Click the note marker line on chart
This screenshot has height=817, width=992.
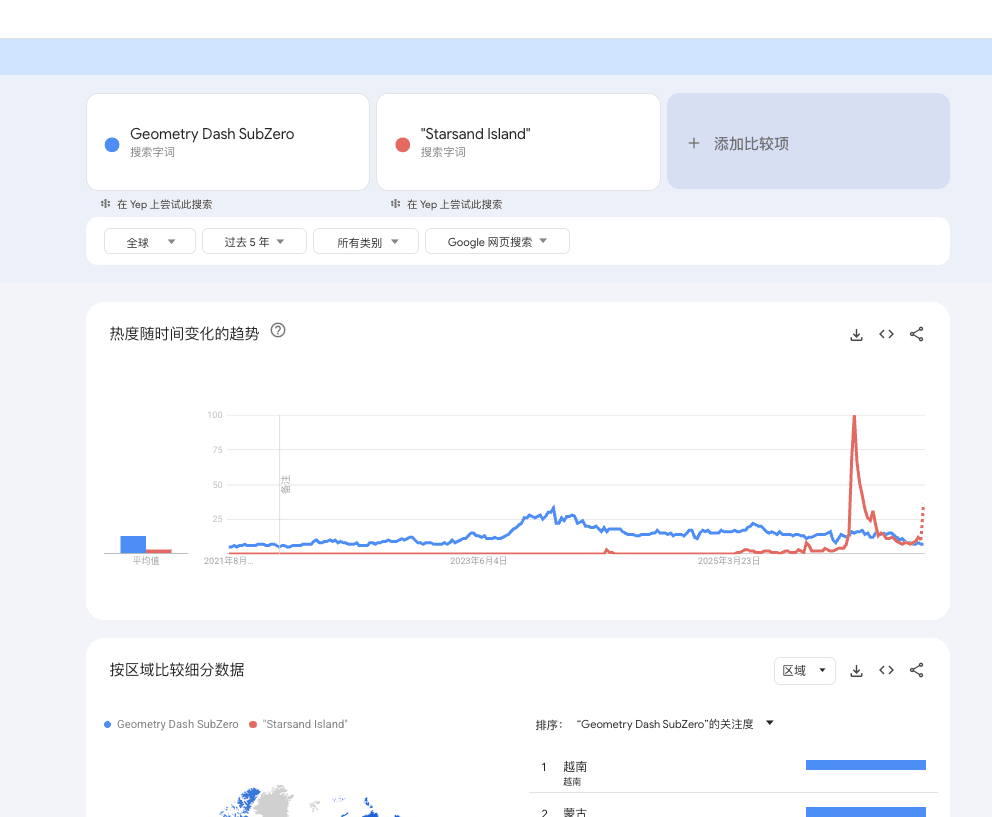click(x=280, y=484)
